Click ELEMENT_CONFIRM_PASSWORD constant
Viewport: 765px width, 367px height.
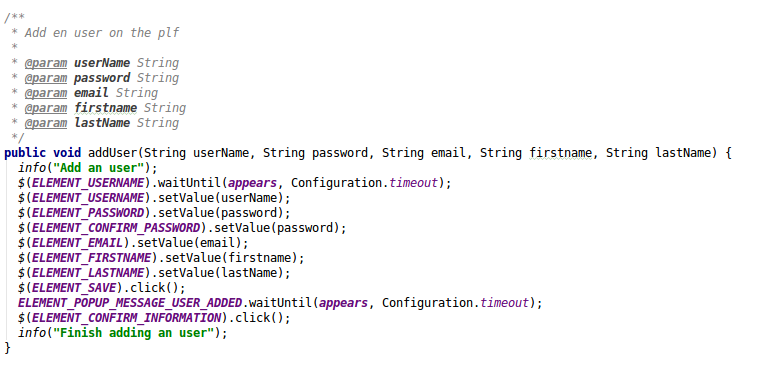click(116, 228)
